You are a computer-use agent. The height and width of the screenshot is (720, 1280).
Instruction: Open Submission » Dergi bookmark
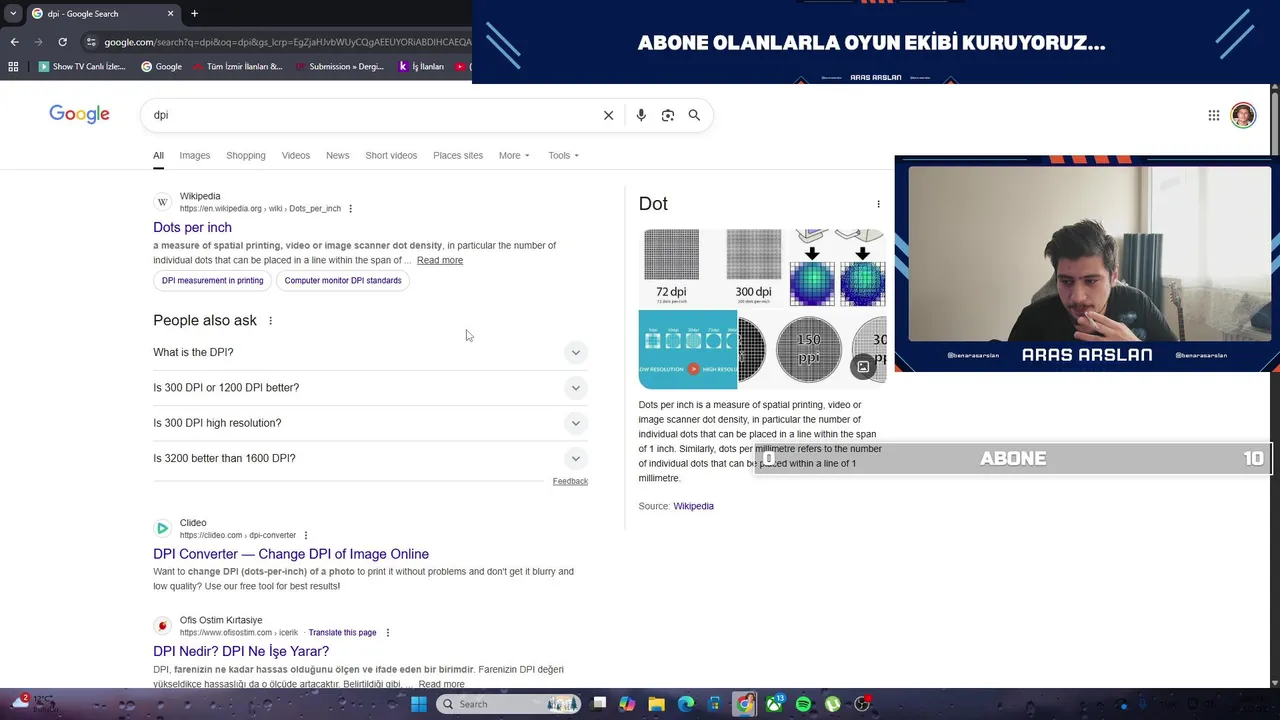point(339,67)
